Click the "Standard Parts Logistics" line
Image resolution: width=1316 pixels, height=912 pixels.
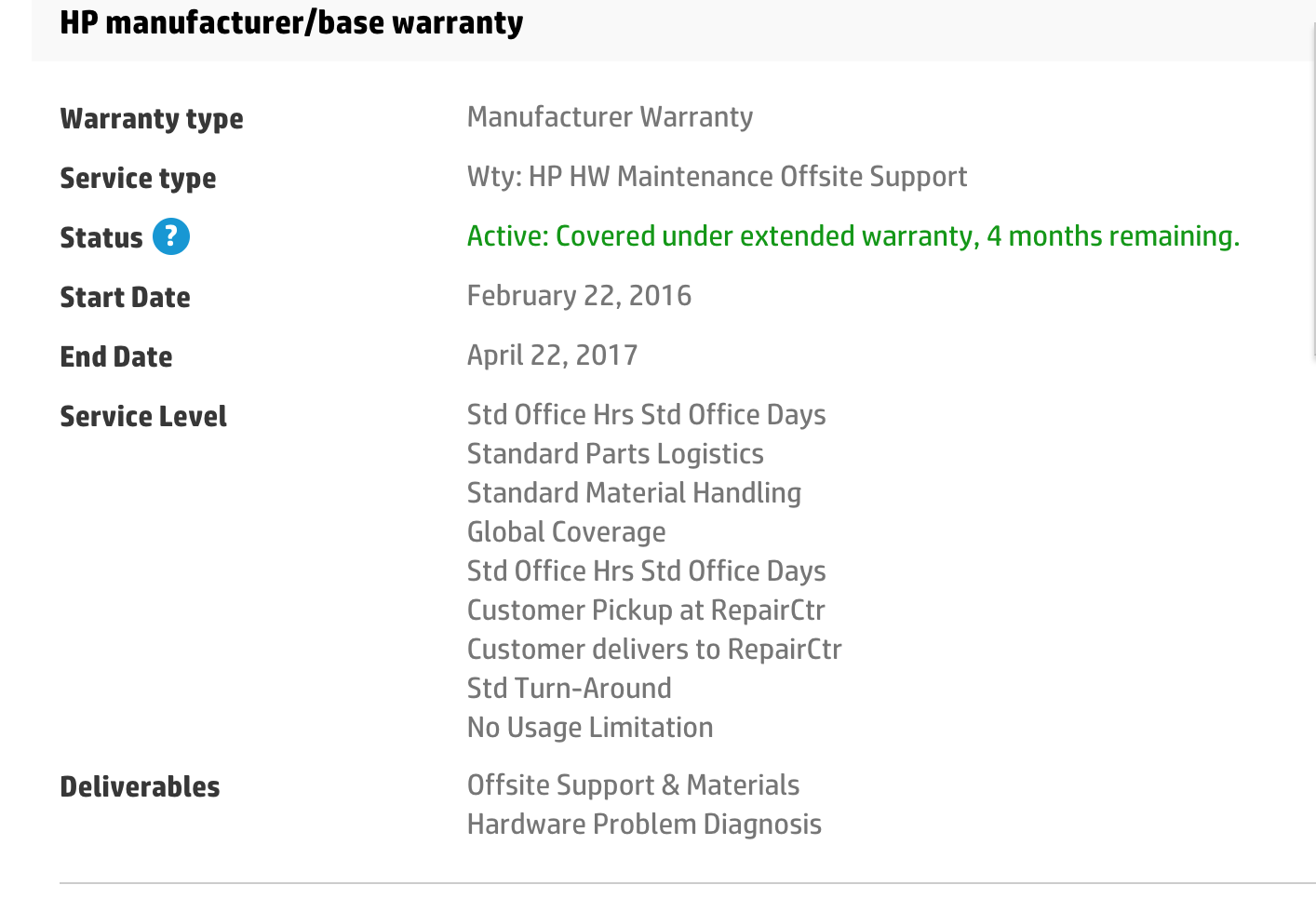coord(615,454)
